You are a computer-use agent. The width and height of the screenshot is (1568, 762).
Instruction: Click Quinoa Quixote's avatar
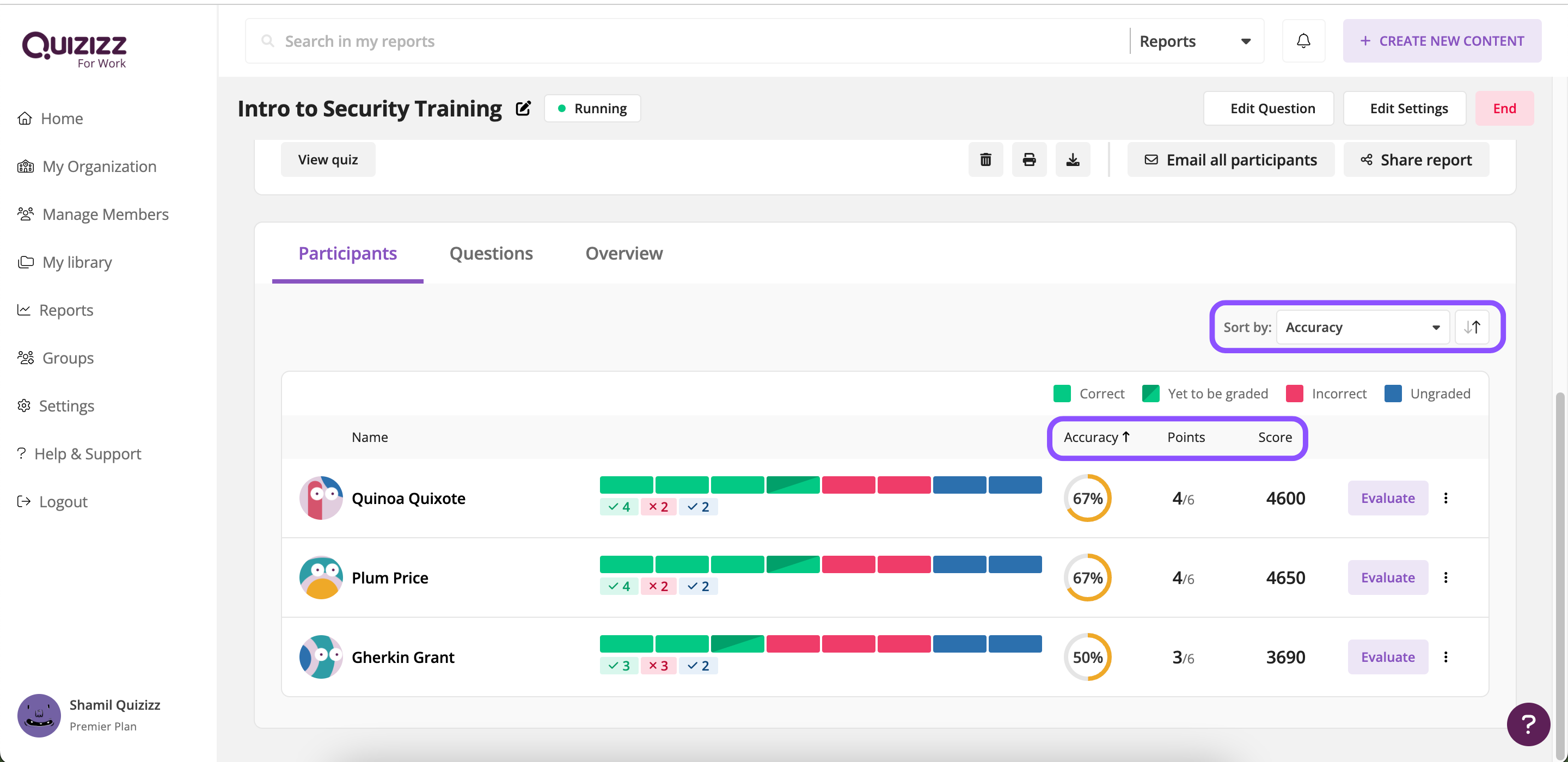click(x=321, y=498)
